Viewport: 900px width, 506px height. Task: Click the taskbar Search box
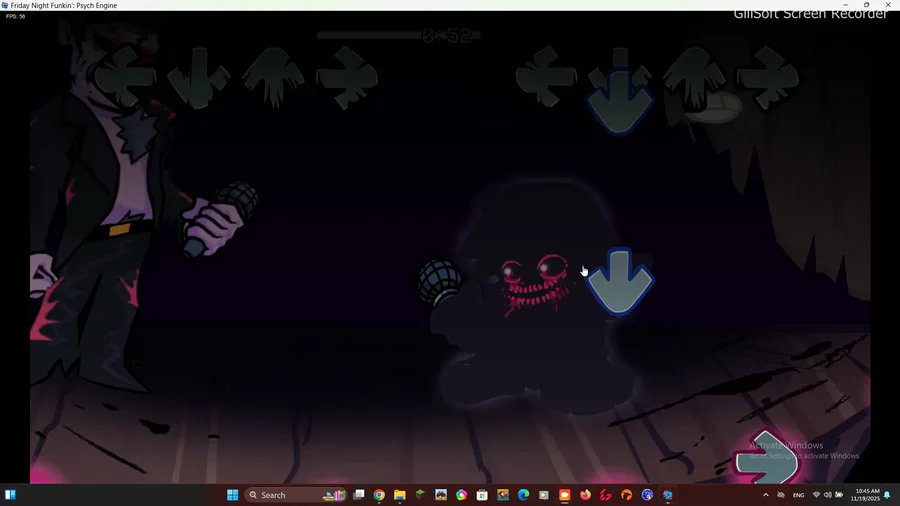[x=295, y=495]
